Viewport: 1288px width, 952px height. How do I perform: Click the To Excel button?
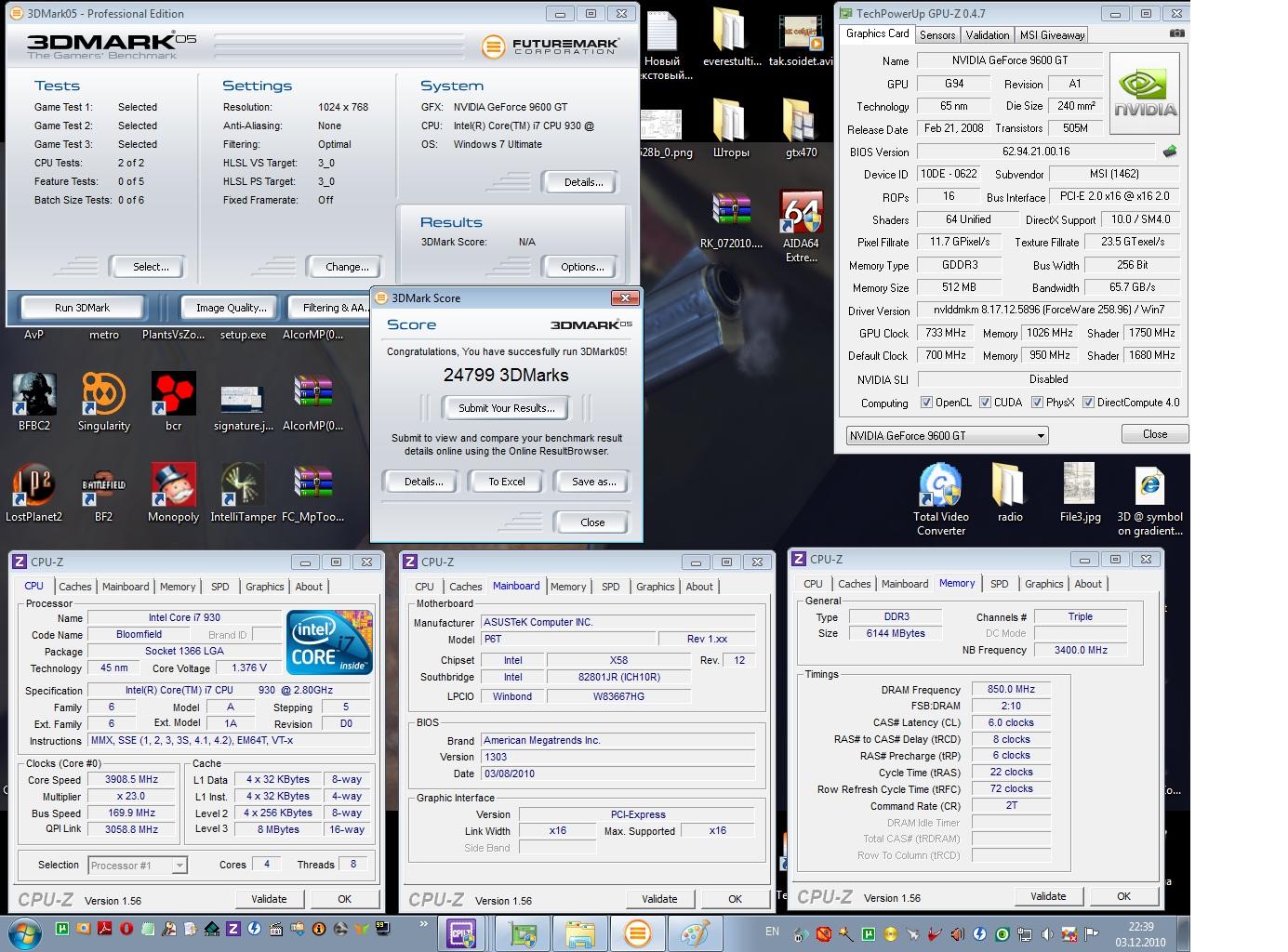pos(507,482)
